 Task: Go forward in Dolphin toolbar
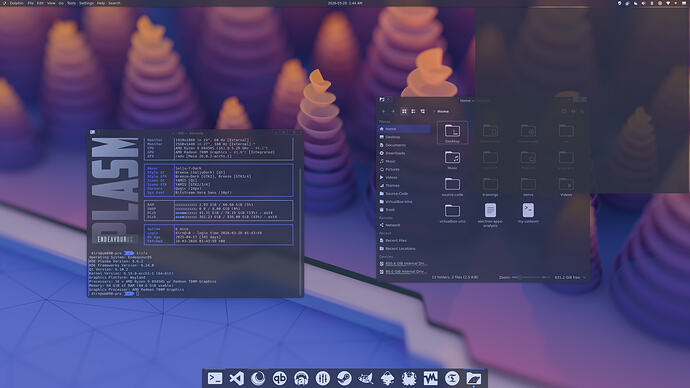393,111
